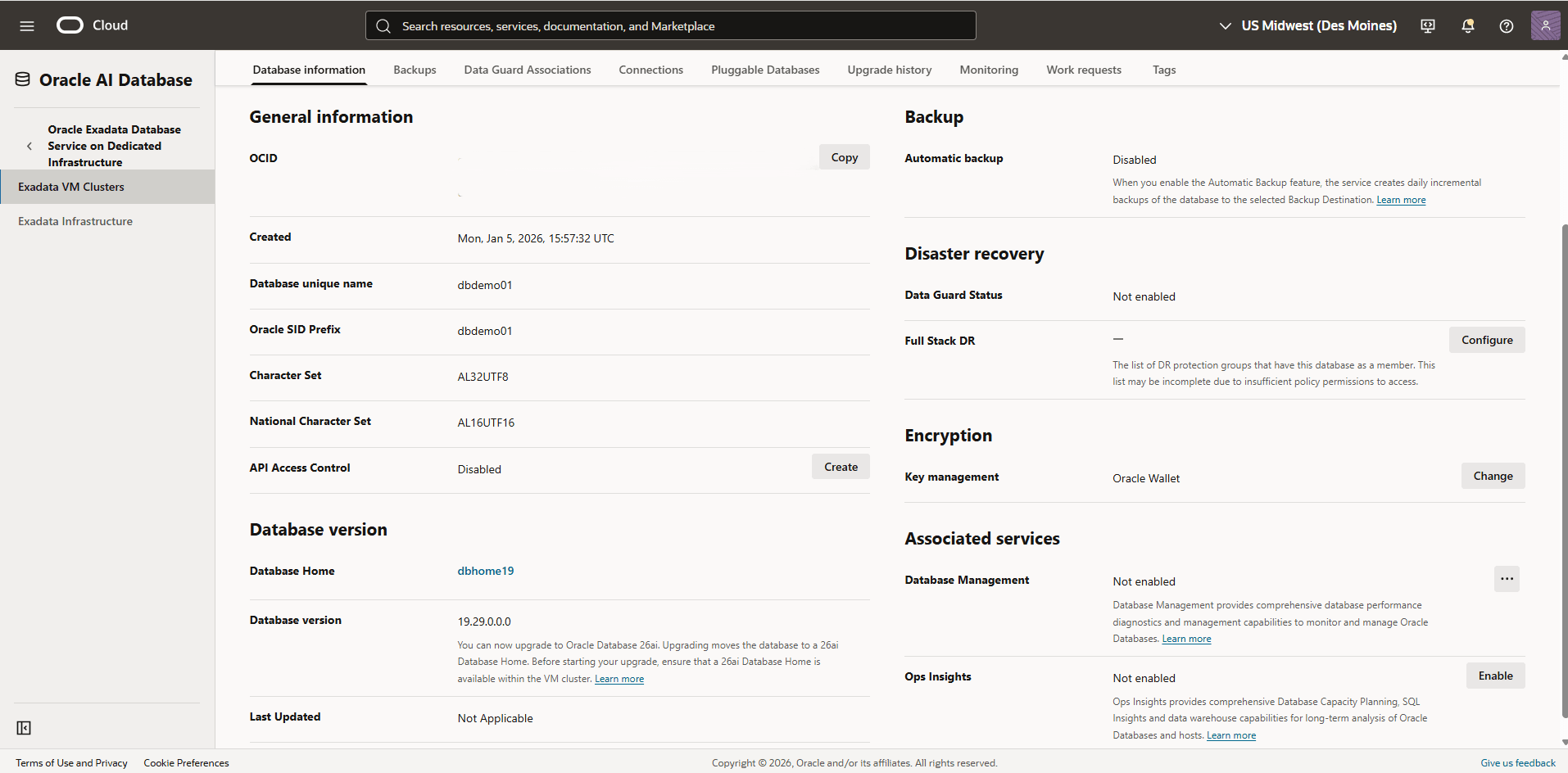Screen dimensions: 1568x773
Task: Open the Pluggable Databases tab
Action: [764, 70]
